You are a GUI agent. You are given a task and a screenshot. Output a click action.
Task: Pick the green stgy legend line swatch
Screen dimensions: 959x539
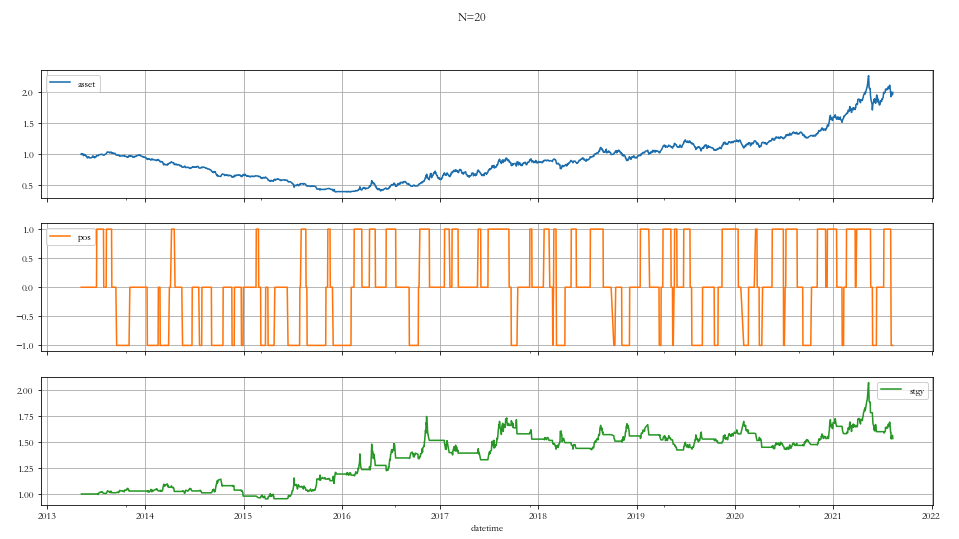pos(892,392)
